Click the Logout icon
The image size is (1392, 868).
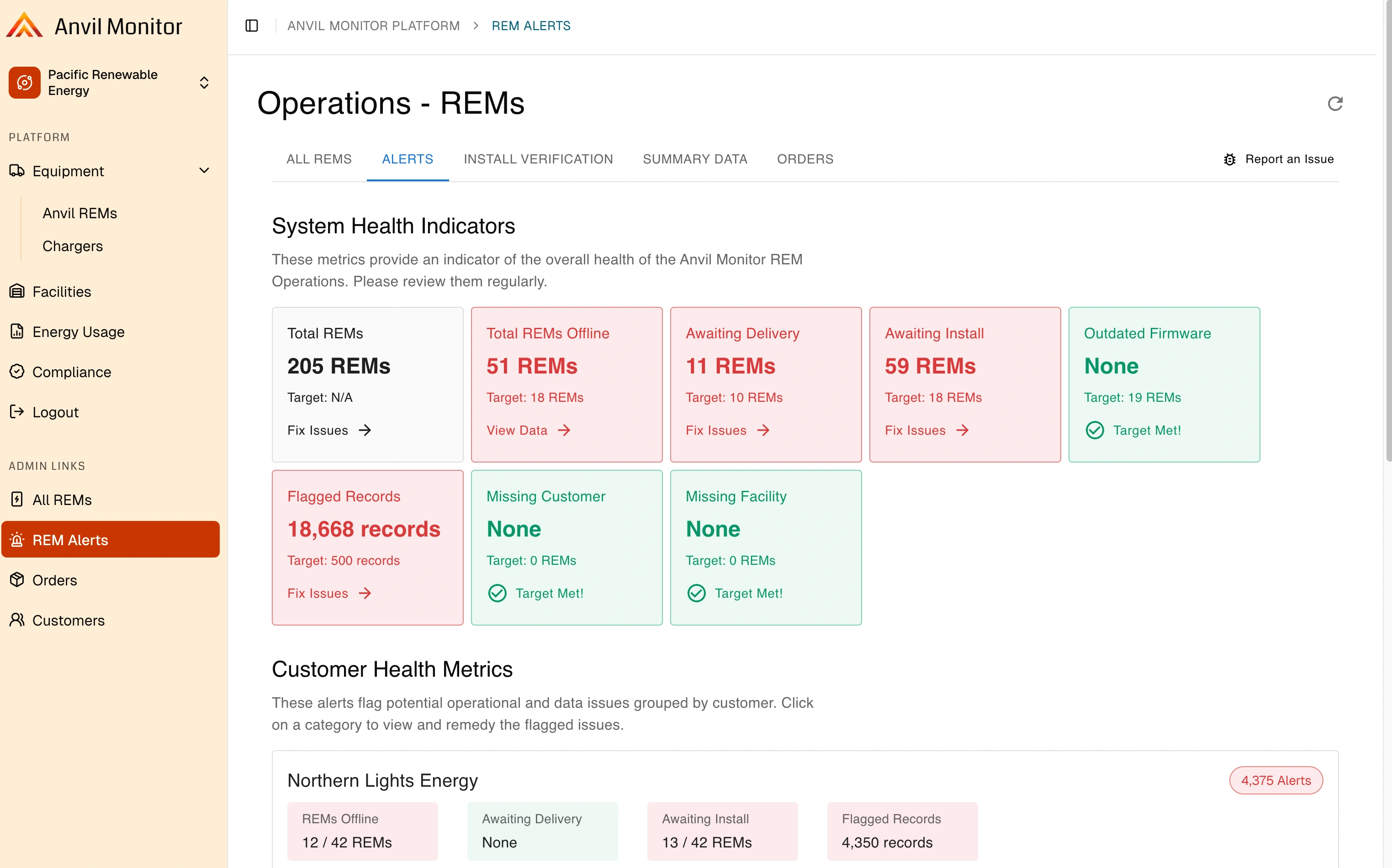click(x=16, y=411)
